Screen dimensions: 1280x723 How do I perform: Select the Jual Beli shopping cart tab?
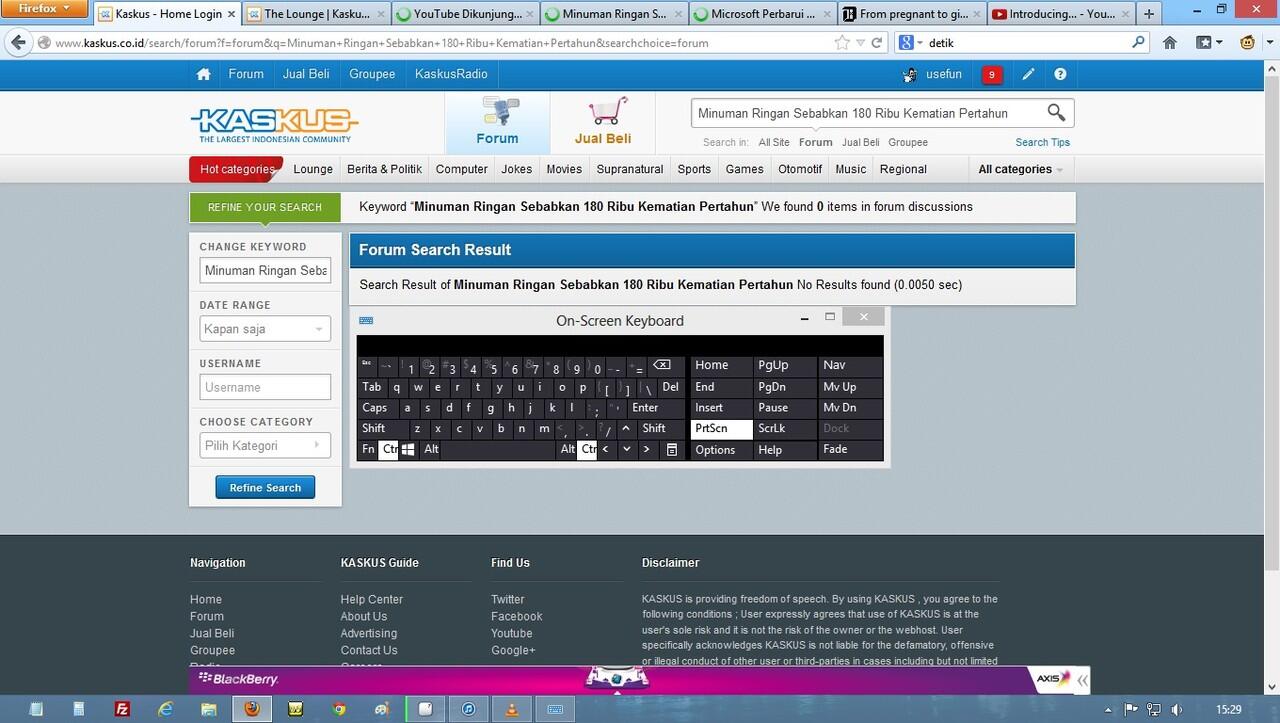tap(603, 123)
